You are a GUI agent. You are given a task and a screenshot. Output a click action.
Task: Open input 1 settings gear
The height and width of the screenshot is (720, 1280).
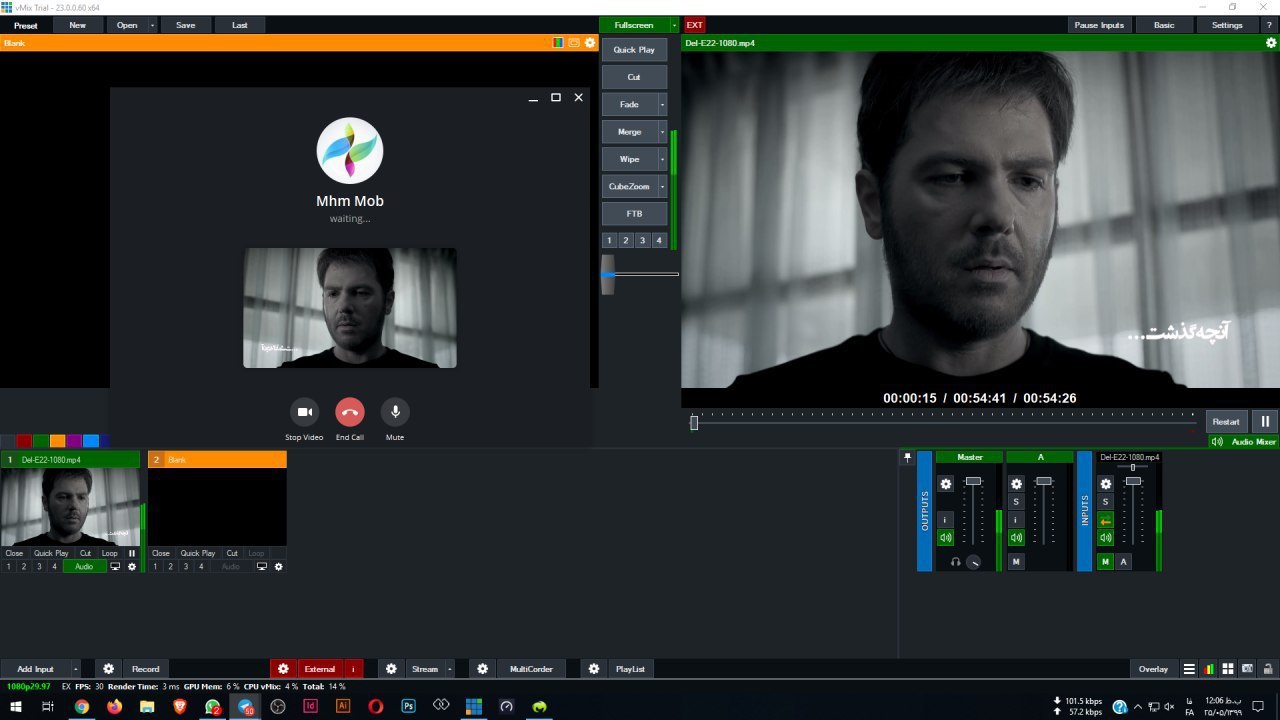[132, 567]
